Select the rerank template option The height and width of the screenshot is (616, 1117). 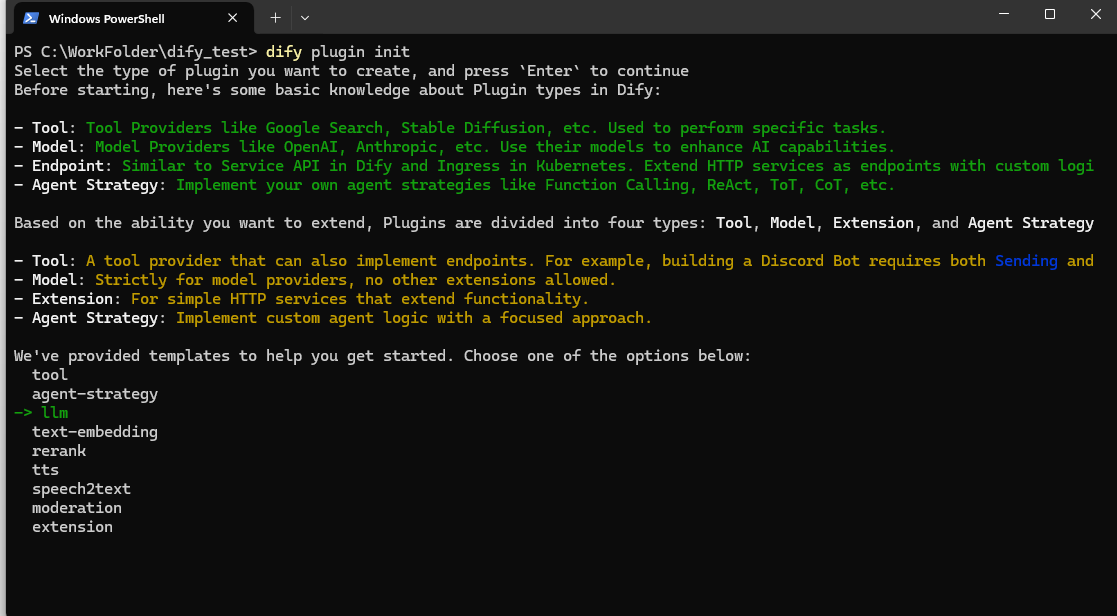[59, 450]
